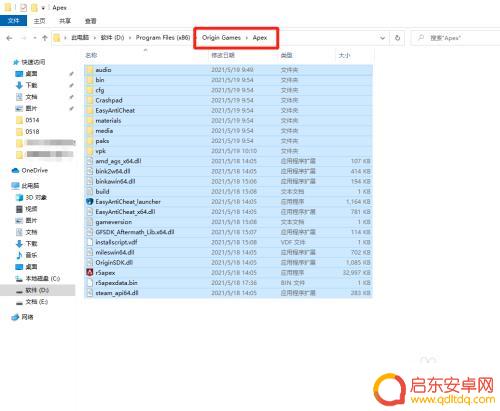Click the Back navigation arrow
Viewport: 500px width, 411px height.
9,38
